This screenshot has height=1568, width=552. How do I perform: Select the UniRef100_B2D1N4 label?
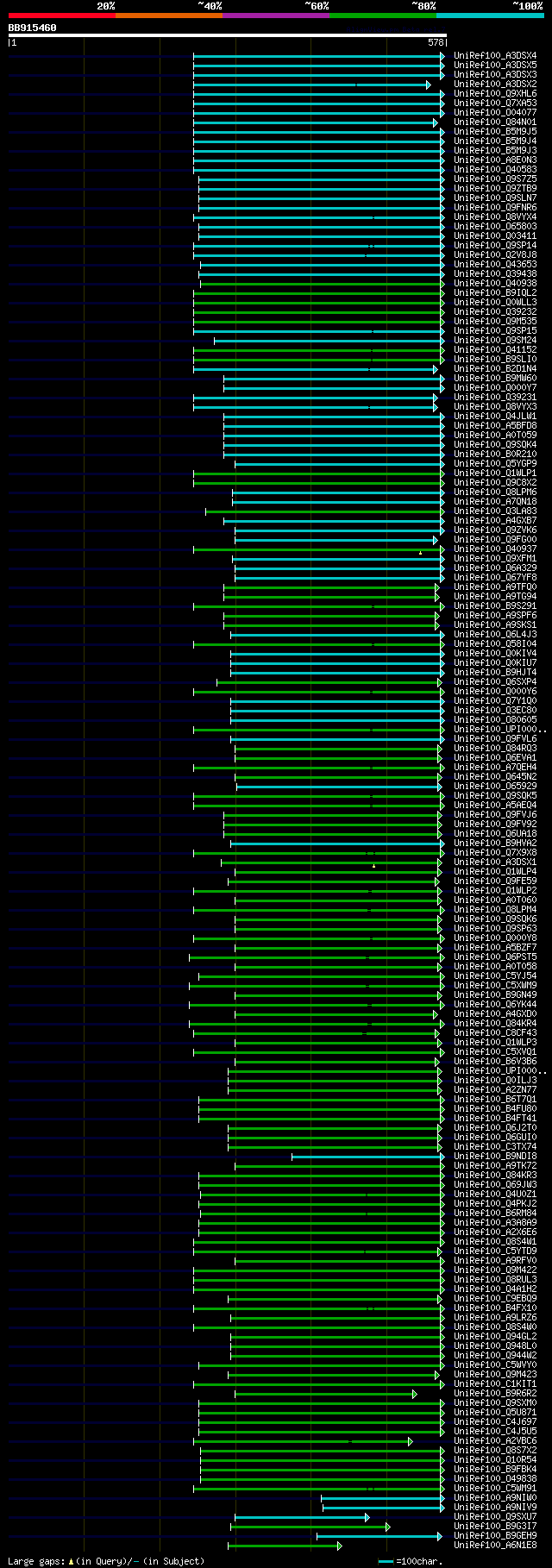coord(495,369)
